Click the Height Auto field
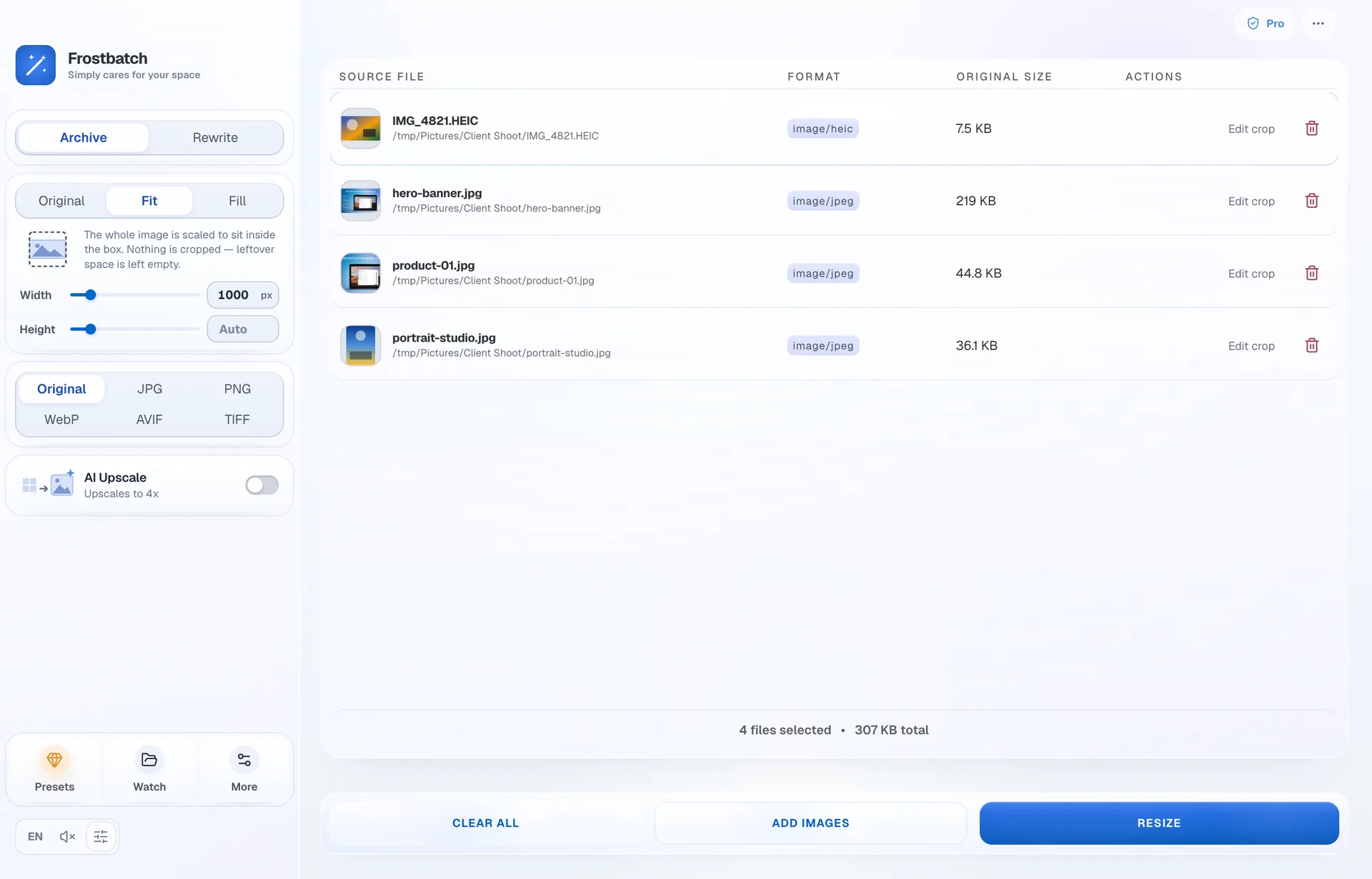This screenshot has width=1372, height=879. [243, 329]
